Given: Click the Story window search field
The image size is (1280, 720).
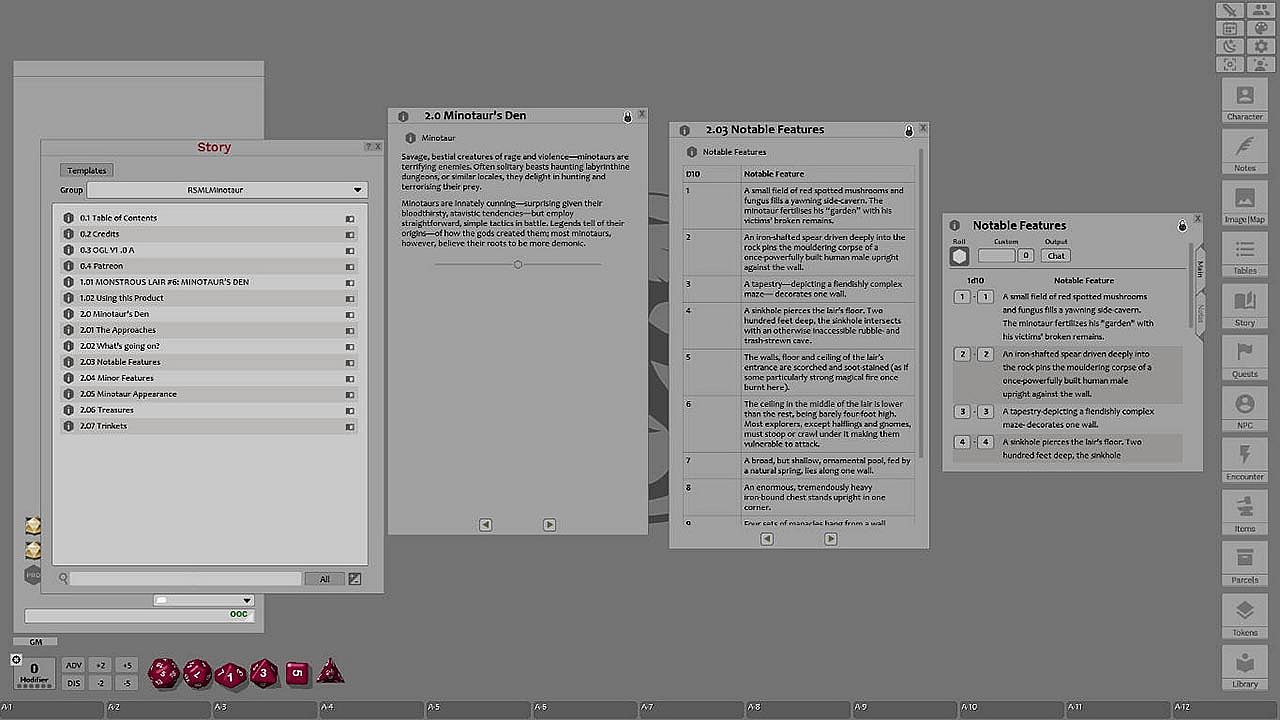Looking at the screenshot, I should 185,579.
